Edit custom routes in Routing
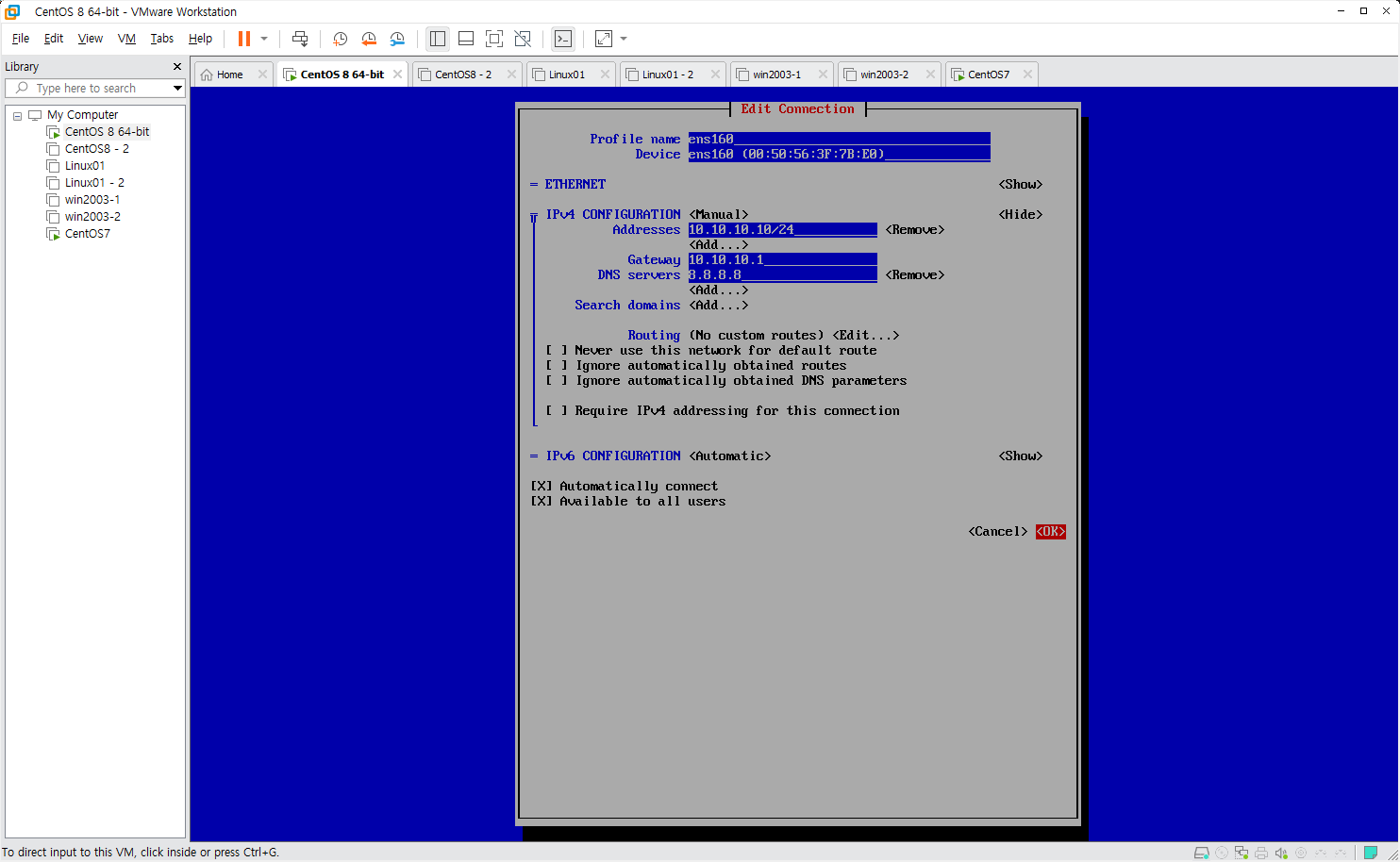 pos(866,336)
